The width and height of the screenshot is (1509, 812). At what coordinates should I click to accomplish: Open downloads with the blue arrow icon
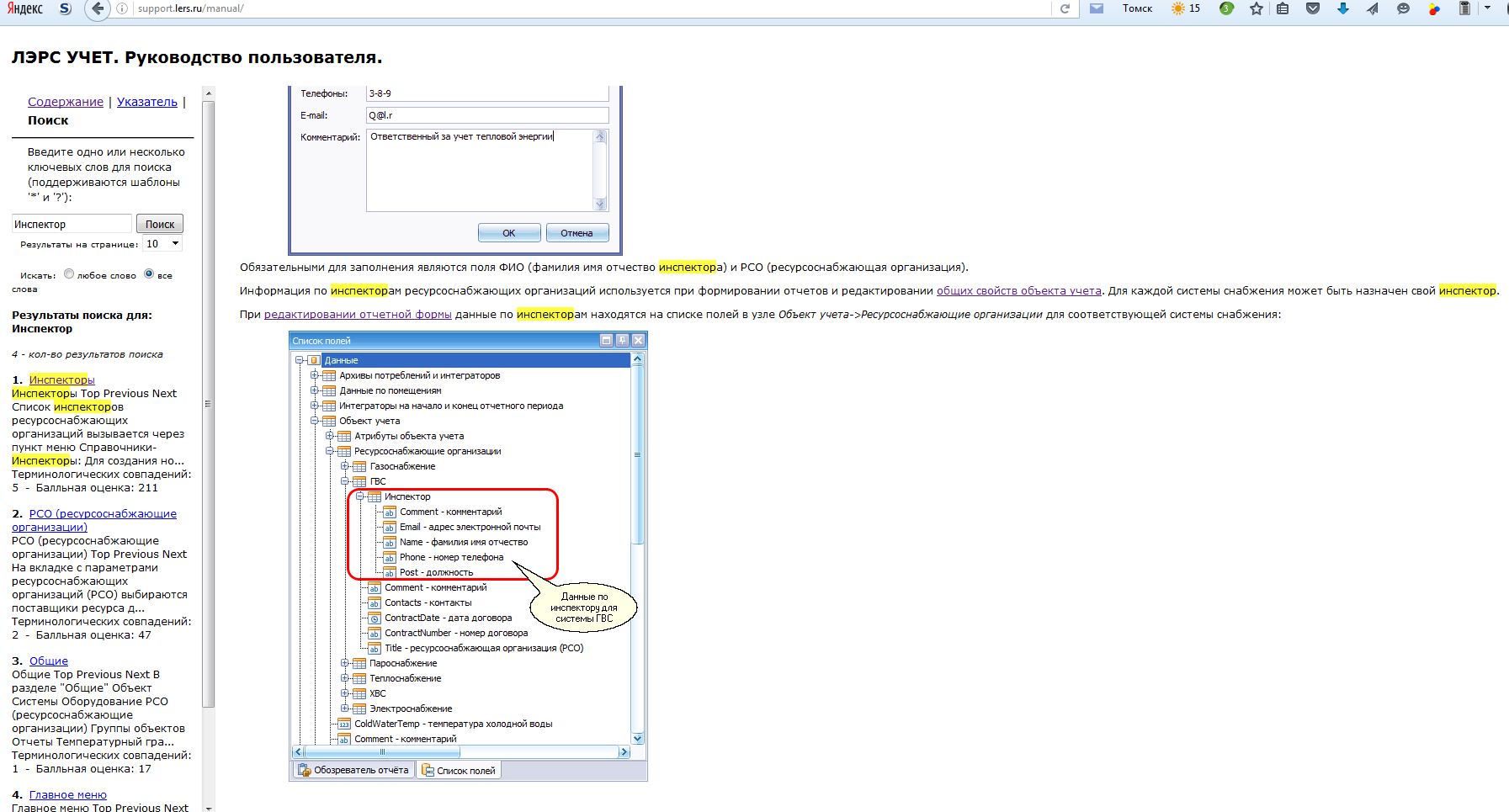[x=1343, y=8]
